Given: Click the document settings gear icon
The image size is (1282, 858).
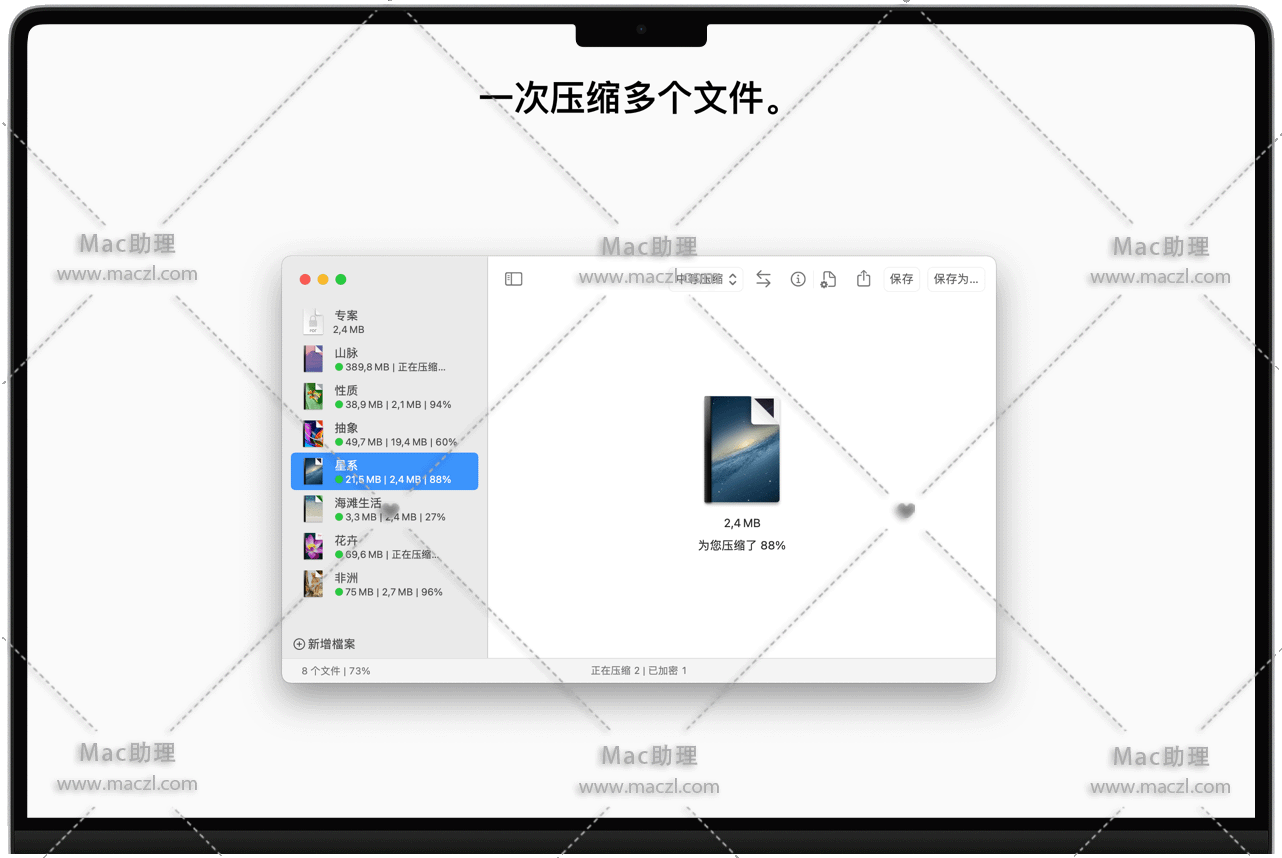Looking at the screenshot, I should (x=828, y=280).
